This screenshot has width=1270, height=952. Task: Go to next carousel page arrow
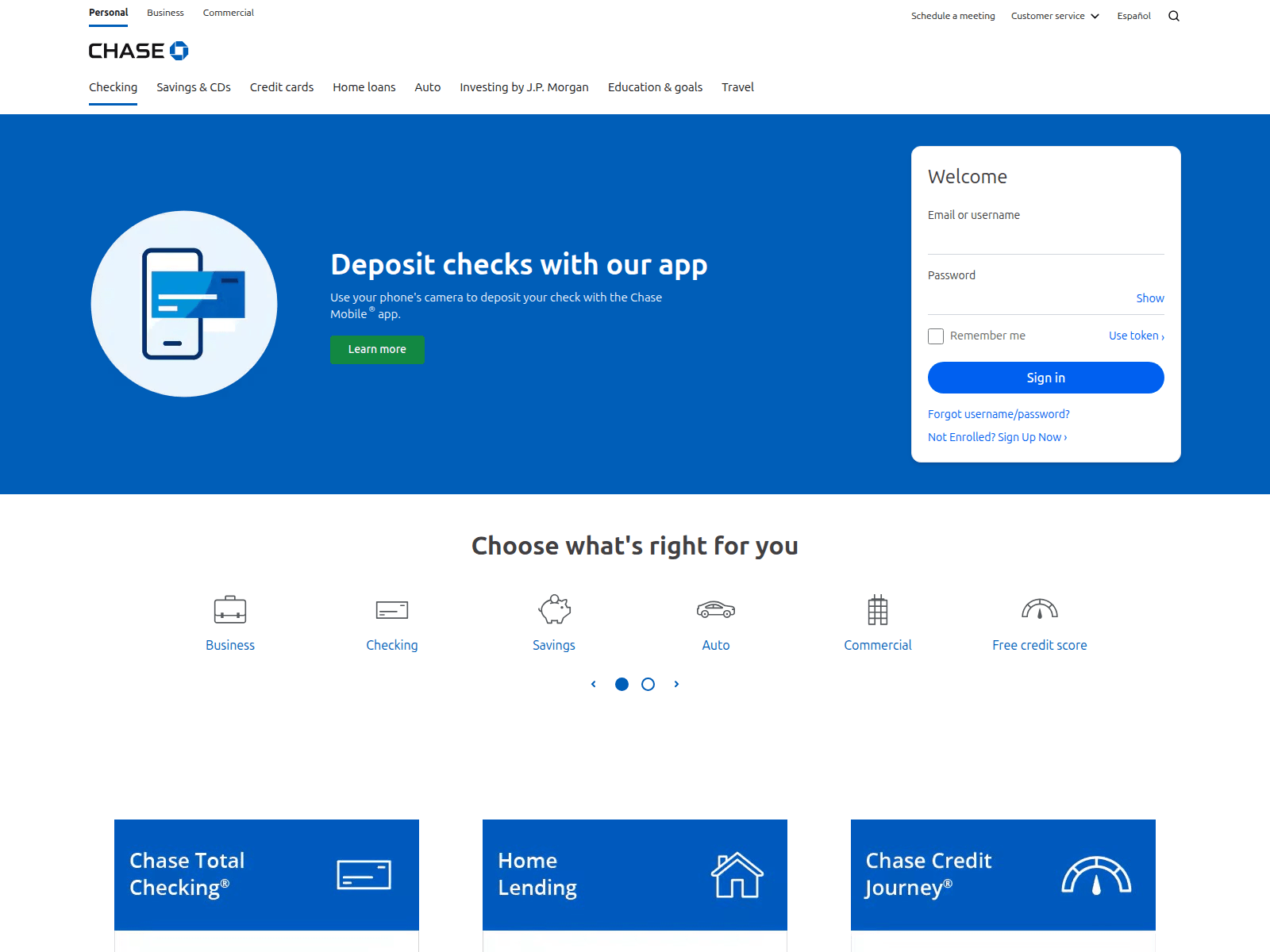[676, 684]
